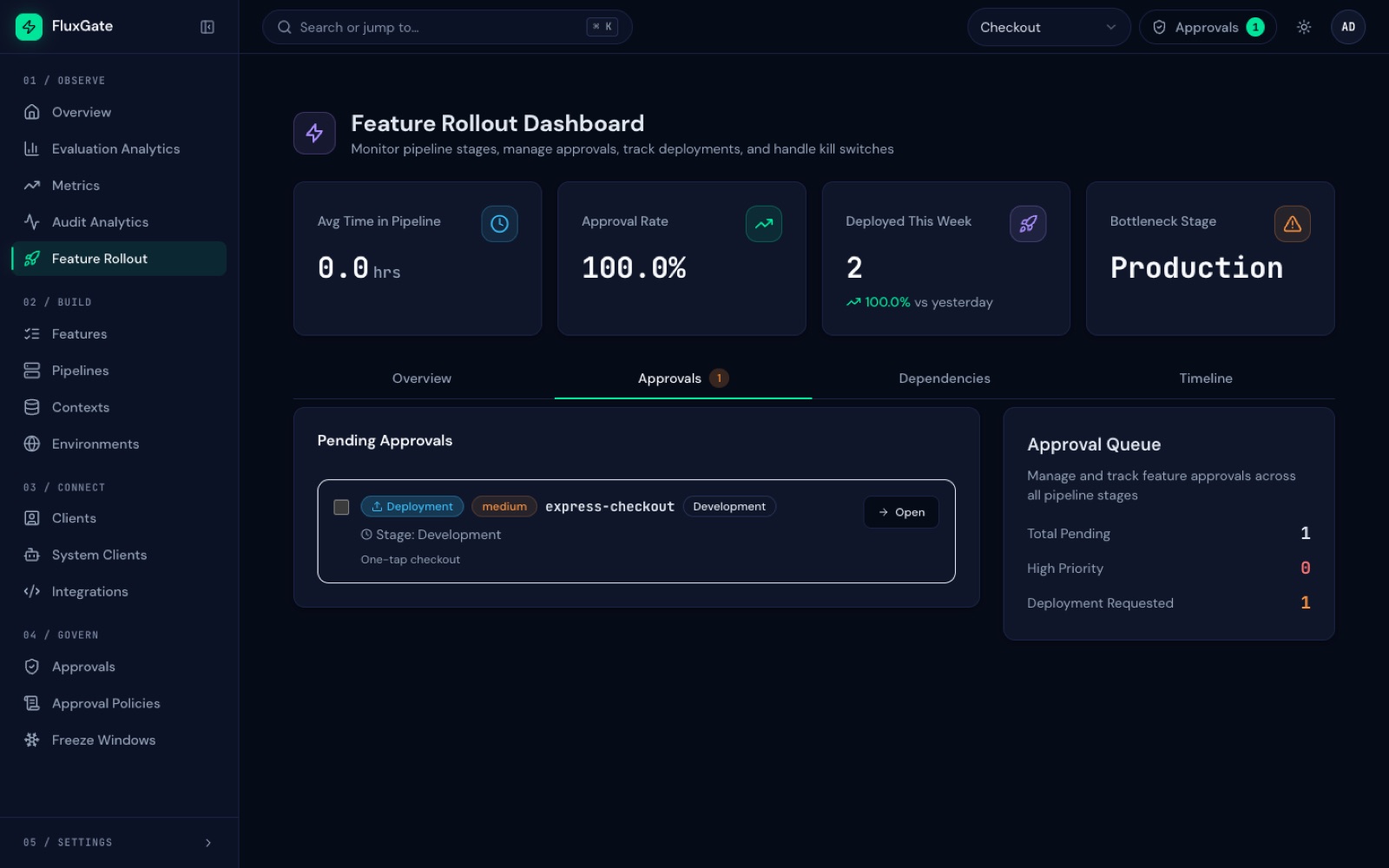Toggle the light/dark theme sun icon
The width and height of the screenshot is (1389, 868).
tap(1304, 27)
